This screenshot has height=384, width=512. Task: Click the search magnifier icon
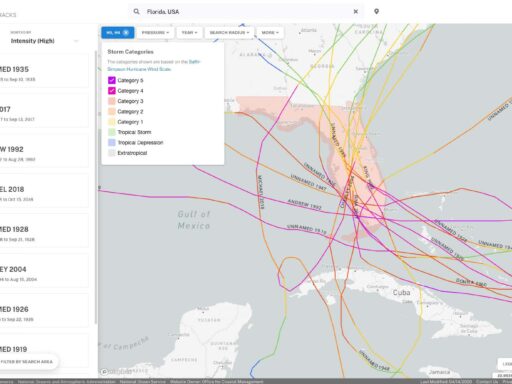click(x=136, y=11)
